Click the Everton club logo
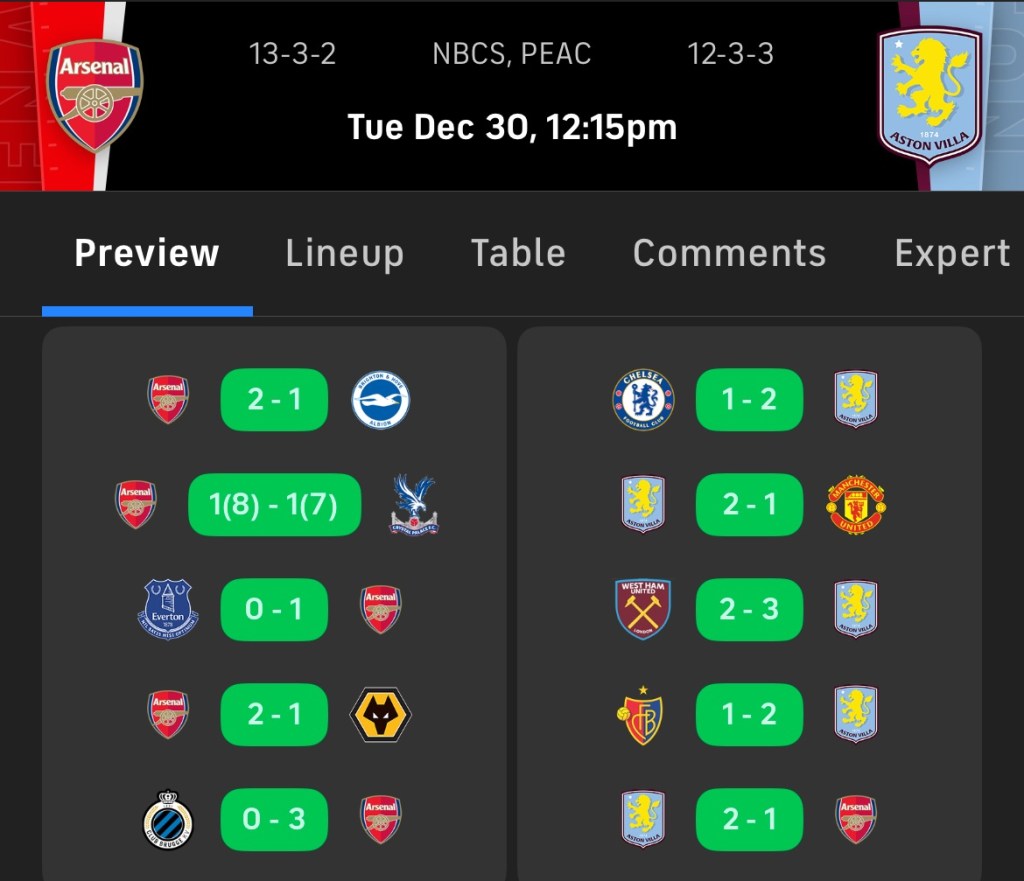 coord(167,609)
